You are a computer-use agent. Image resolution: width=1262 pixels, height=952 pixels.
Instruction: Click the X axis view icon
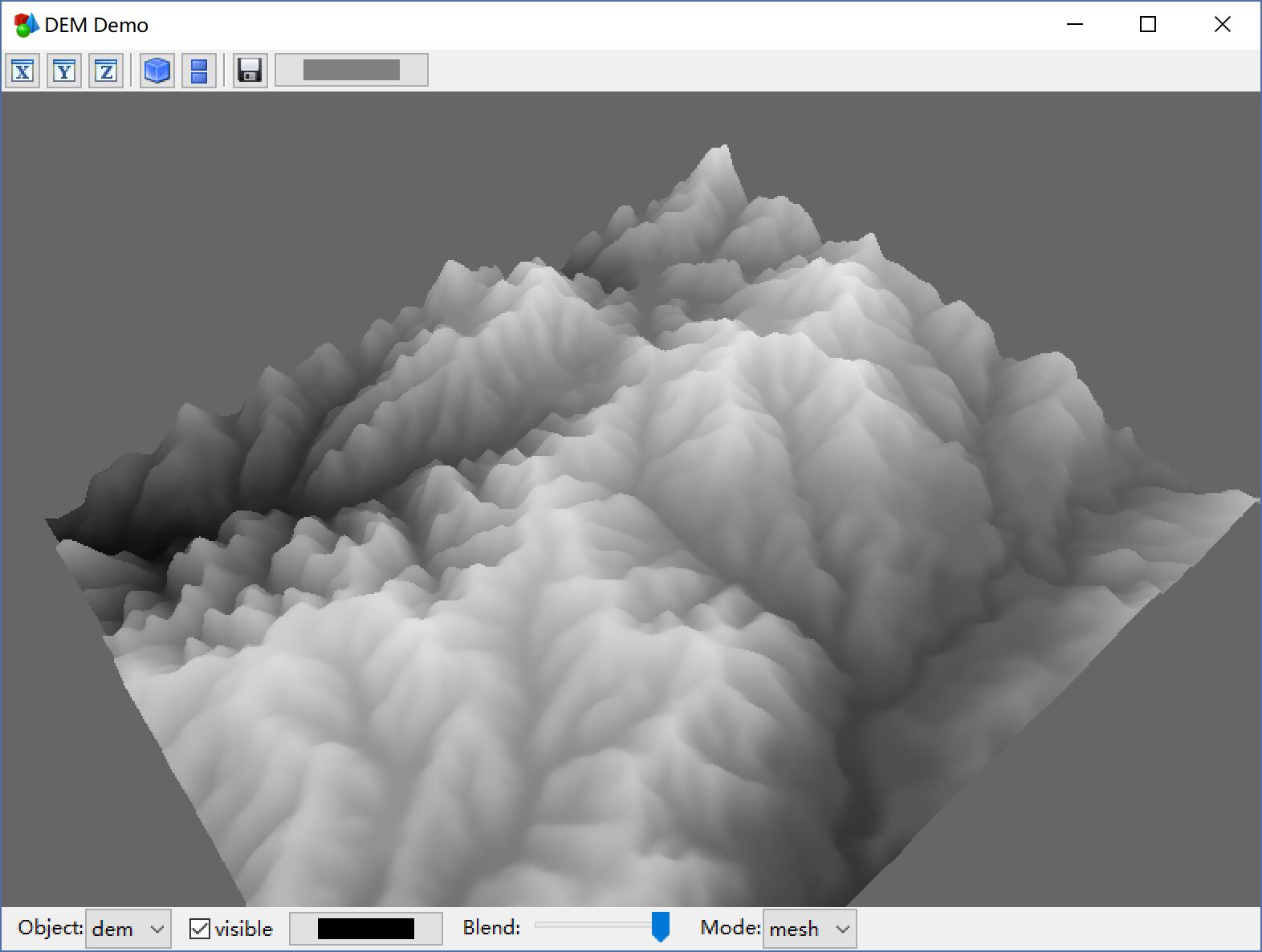pos(22,71)
